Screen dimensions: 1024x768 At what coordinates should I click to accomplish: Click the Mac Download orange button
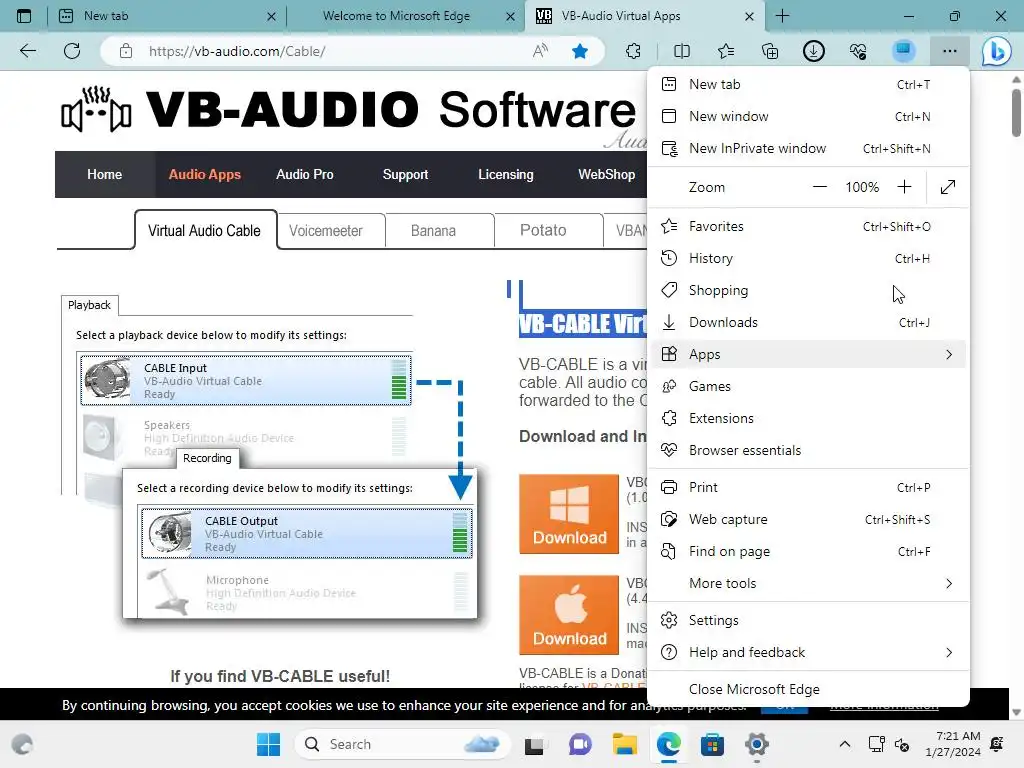[x=569, y=615]
